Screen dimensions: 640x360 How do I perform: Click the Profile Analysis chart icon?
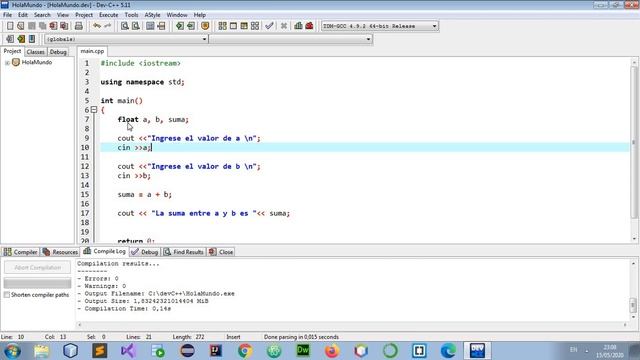click(298, 26)
